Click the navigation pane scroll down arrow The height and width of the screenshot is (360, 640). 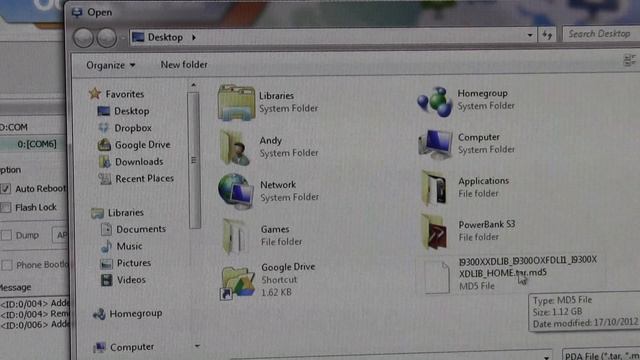[197, 346]
